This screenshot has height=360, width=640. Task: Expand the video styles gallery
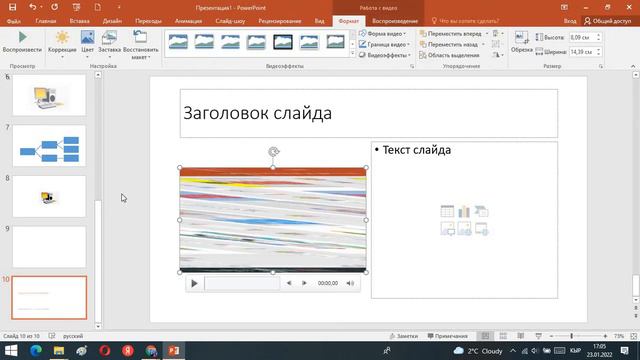point(353,53)
